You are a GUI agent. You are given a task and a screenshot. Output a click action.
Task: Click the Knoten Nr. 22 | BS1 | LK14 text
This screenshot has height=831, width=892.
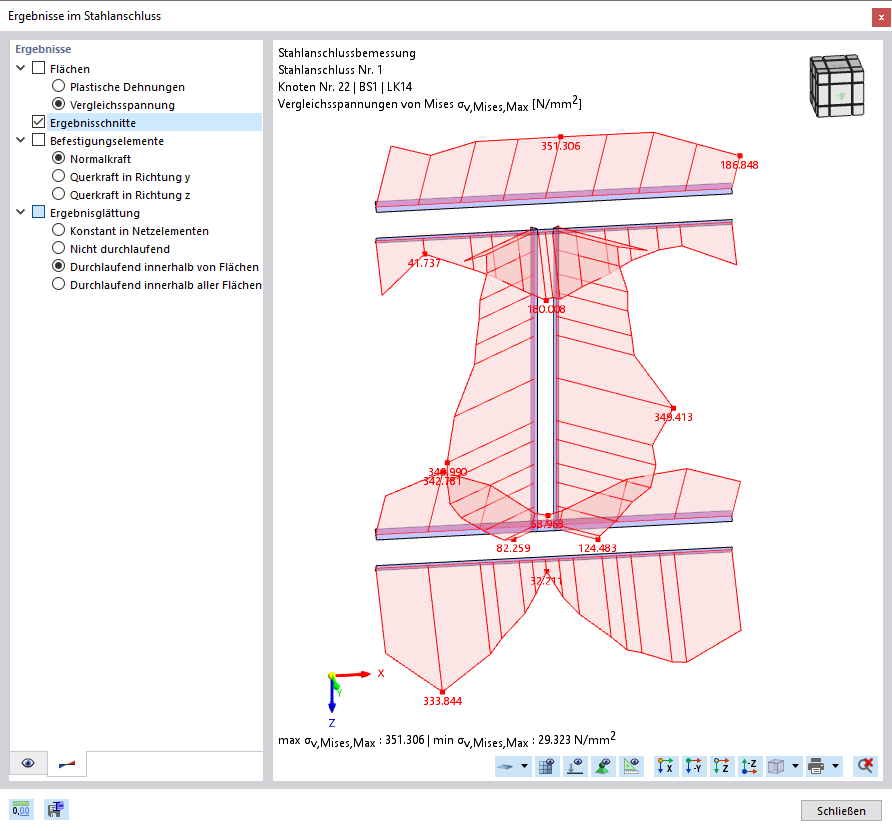pos(345,87)
